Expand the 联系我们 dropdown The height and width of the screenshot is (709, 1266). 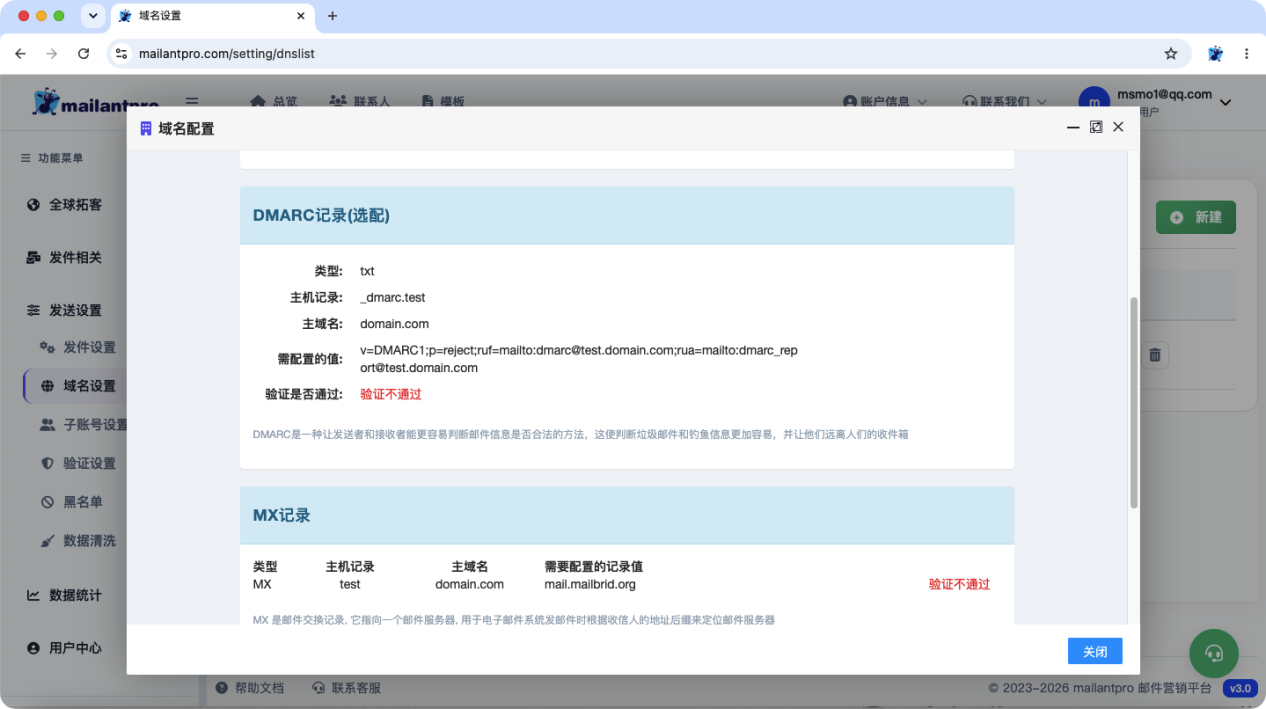[1005, 102]
